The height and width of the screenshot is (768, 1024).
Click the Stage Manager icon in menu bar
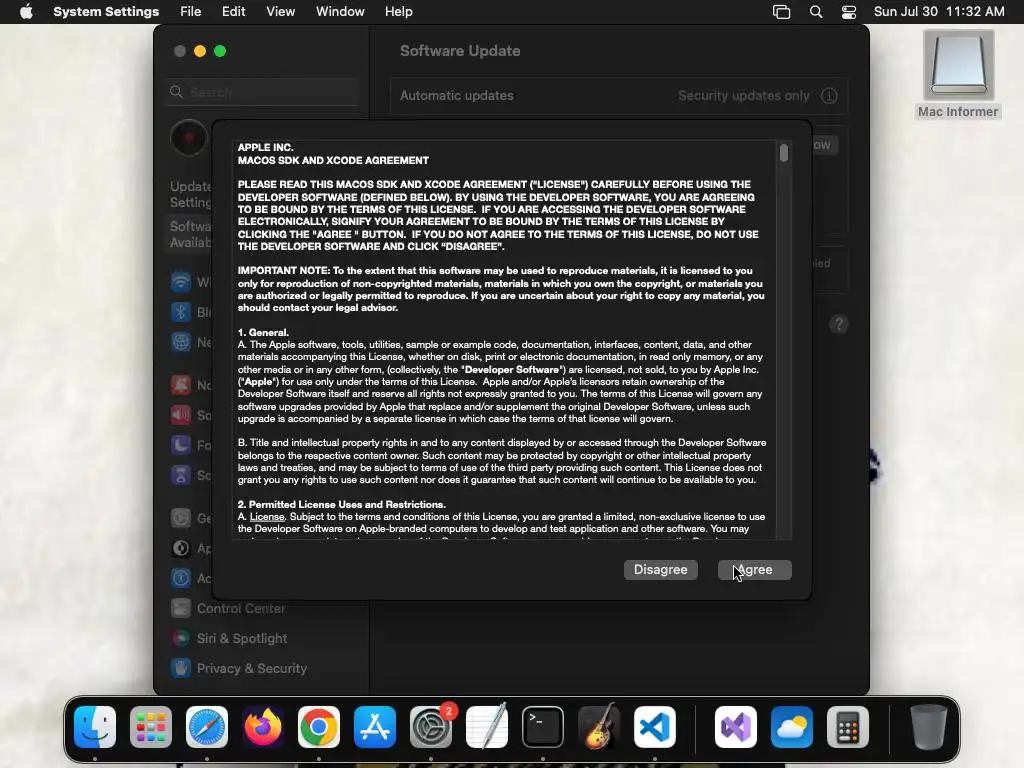781,12
